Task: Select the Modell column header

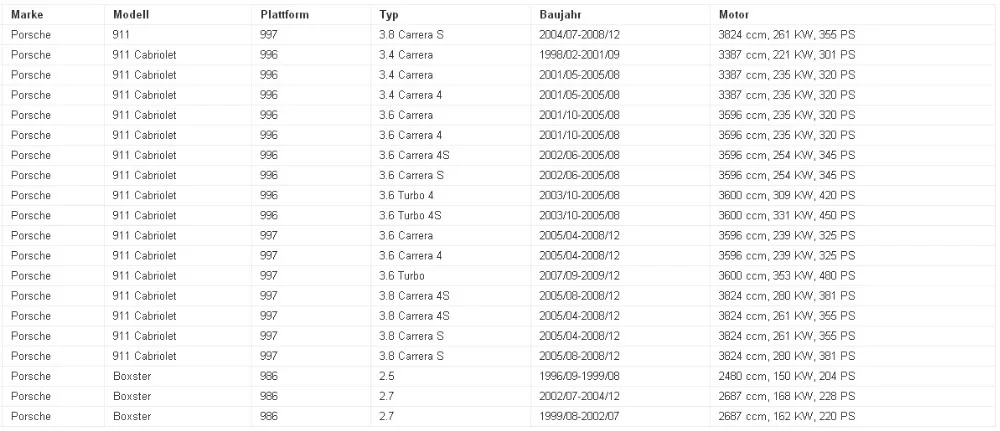Action: coord(131,15)
